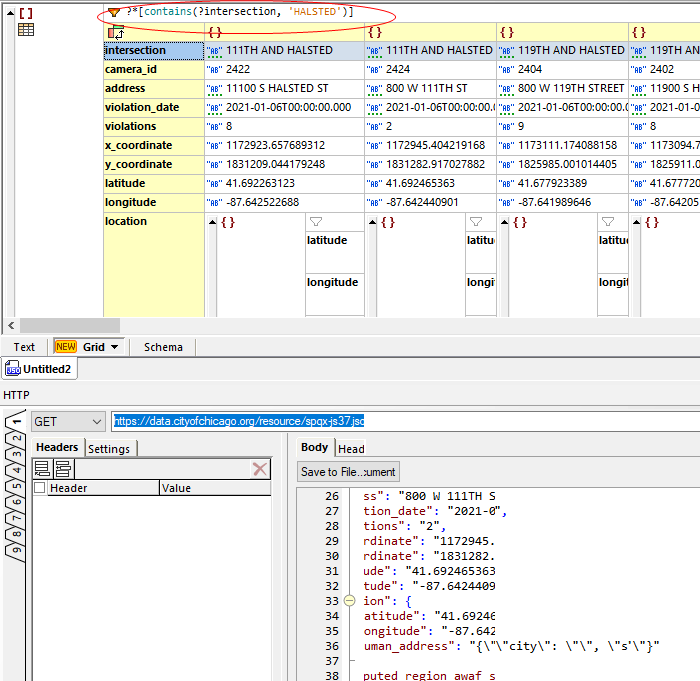Viewport: 700px width, 681px height.
Task: Click the red X delete header icon
Action: coord(259,468)
